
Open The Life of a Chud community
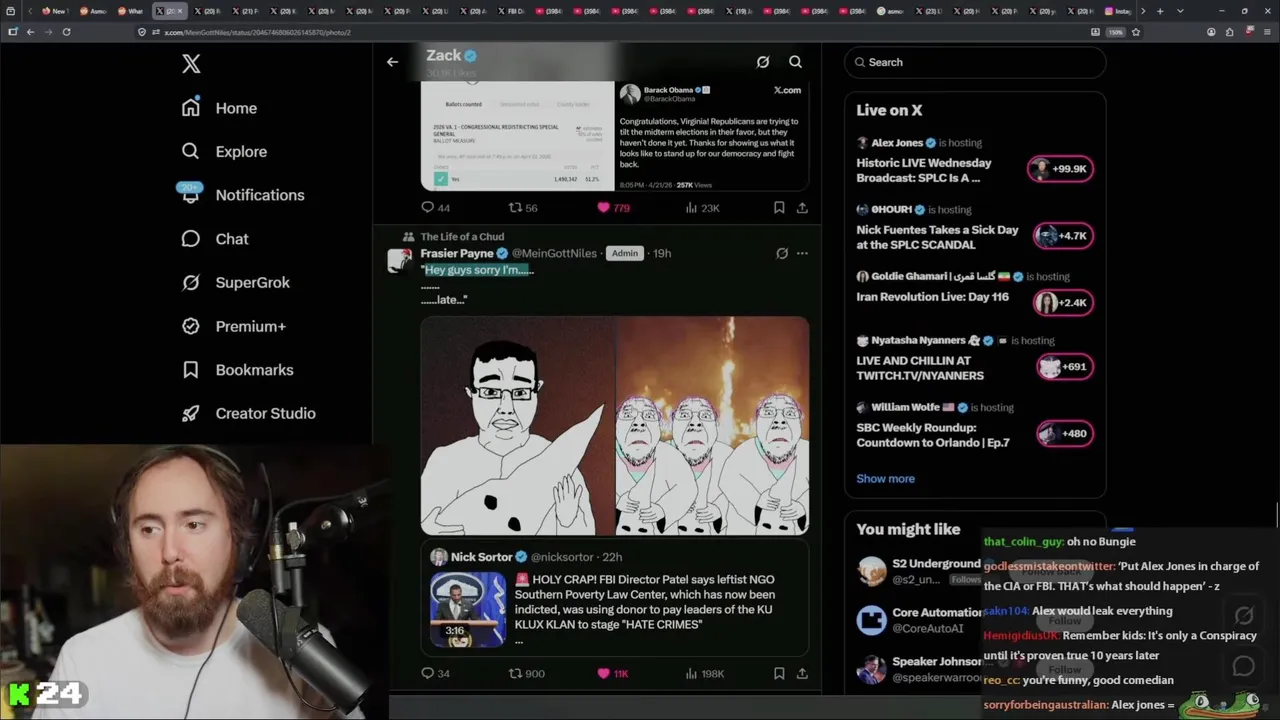click(462, 237)
